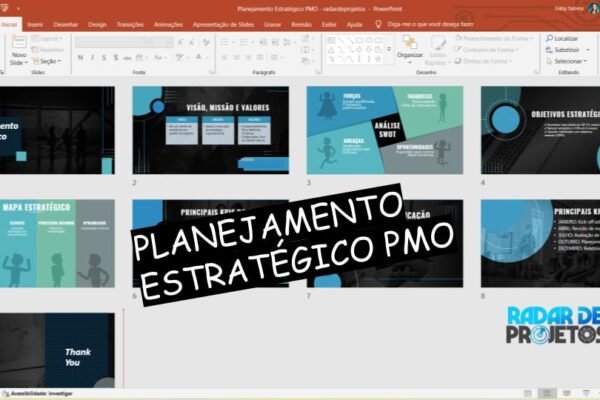Click Acessibilidade: investigar in status bar
Viewport: 600px width, 400px height.
40,393
